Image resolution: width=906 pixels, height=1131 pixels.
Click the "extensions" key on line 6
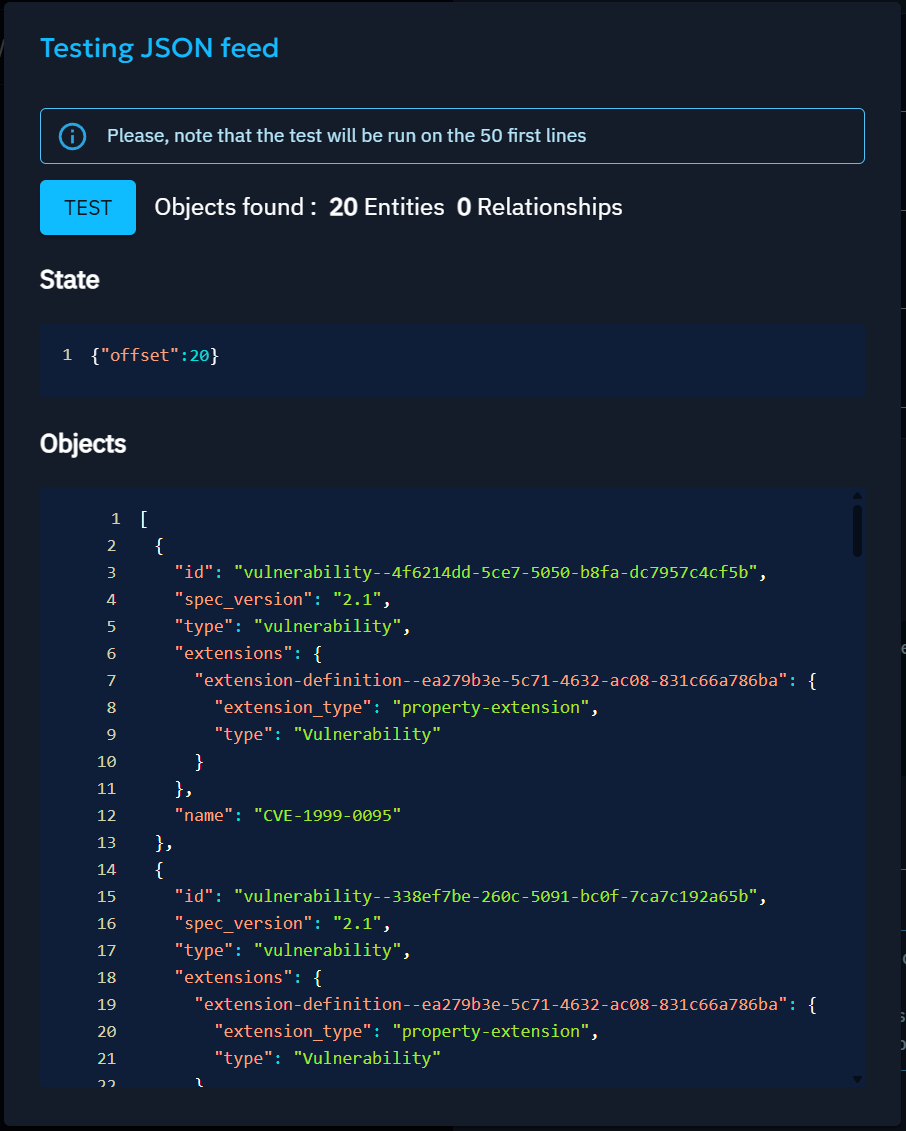coord(228,653)
